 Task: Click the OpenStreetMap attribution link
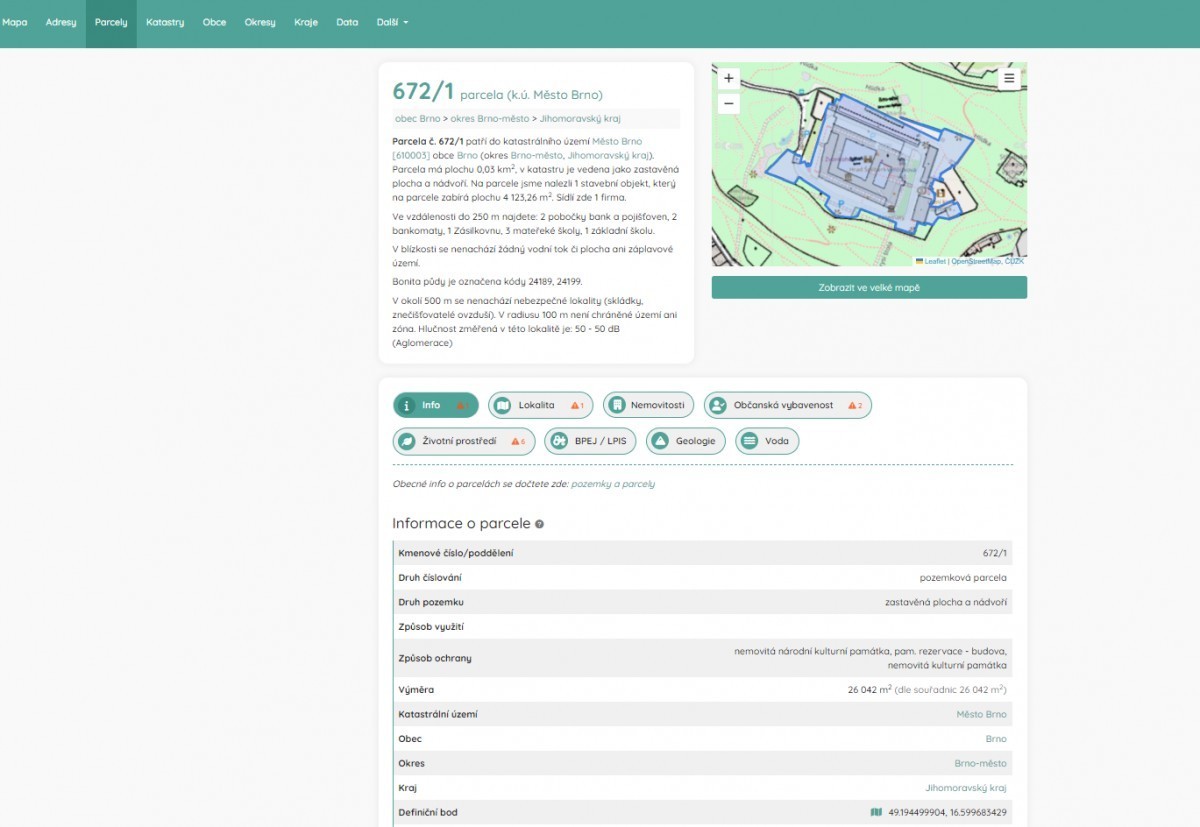[x=976, y=261]
